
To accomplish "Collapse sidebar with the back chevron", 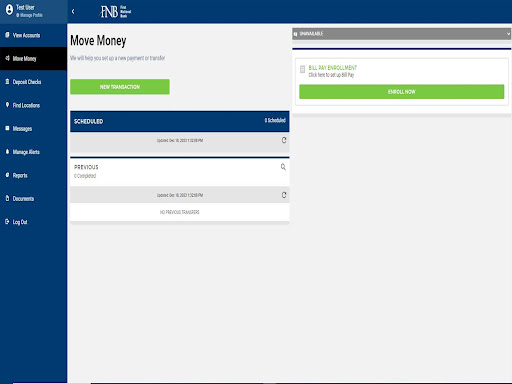I will click(x=73, y=12).
